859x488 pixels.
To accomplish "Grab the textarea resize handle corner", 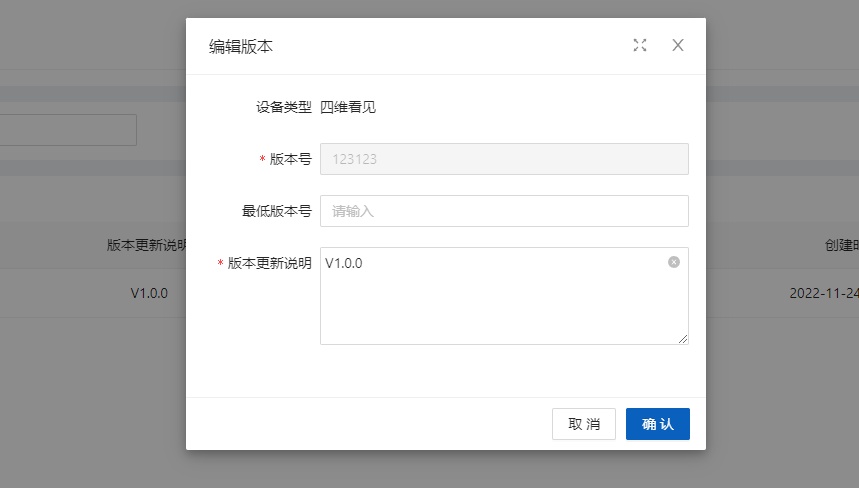I will pyautogui.click(x=683, y=339).
